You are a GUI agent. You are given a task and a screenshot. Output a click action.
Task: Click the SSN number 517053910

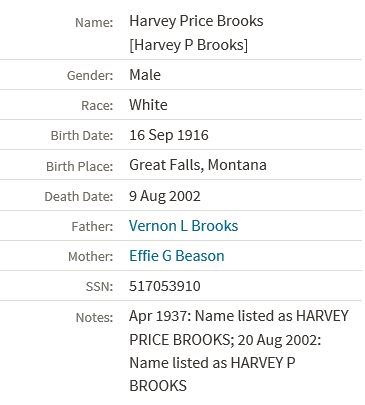tap(165, 286)
